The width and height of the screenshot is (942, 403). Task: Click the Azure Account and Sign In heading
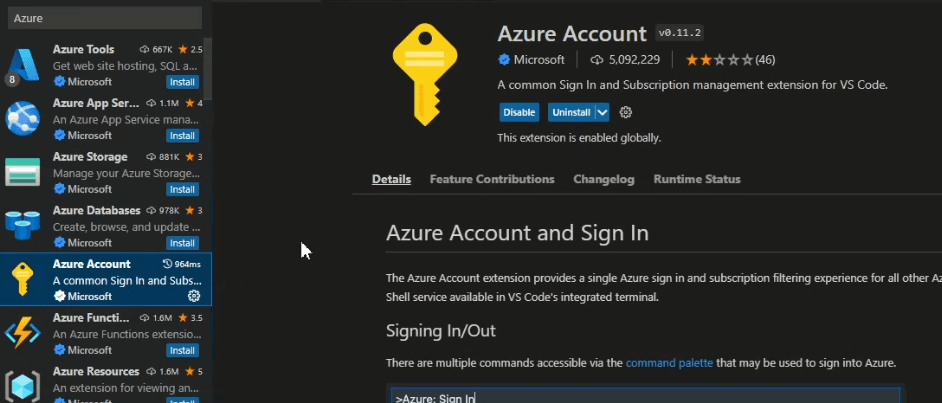click(x=517, y=232)
